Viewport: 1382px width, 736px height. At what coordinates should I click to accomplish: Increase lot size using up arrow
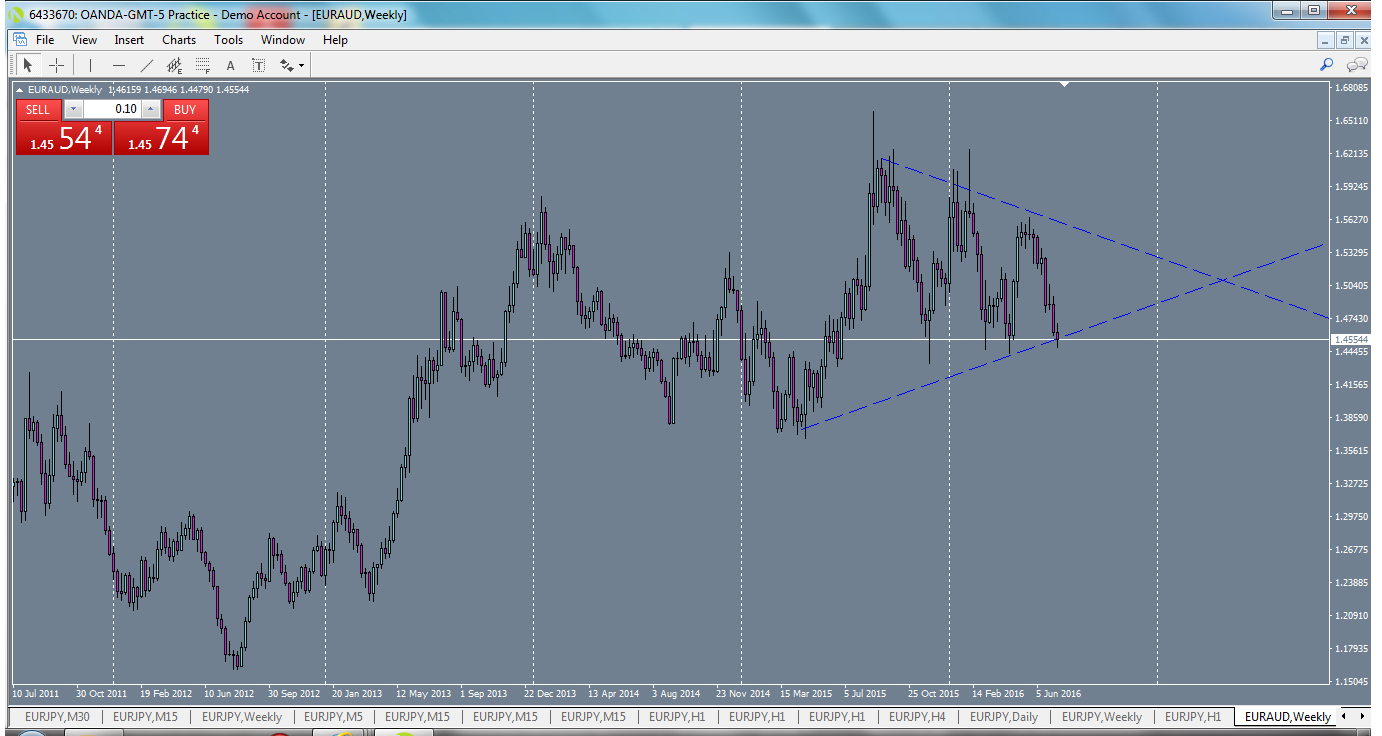[x=150, y=108]
